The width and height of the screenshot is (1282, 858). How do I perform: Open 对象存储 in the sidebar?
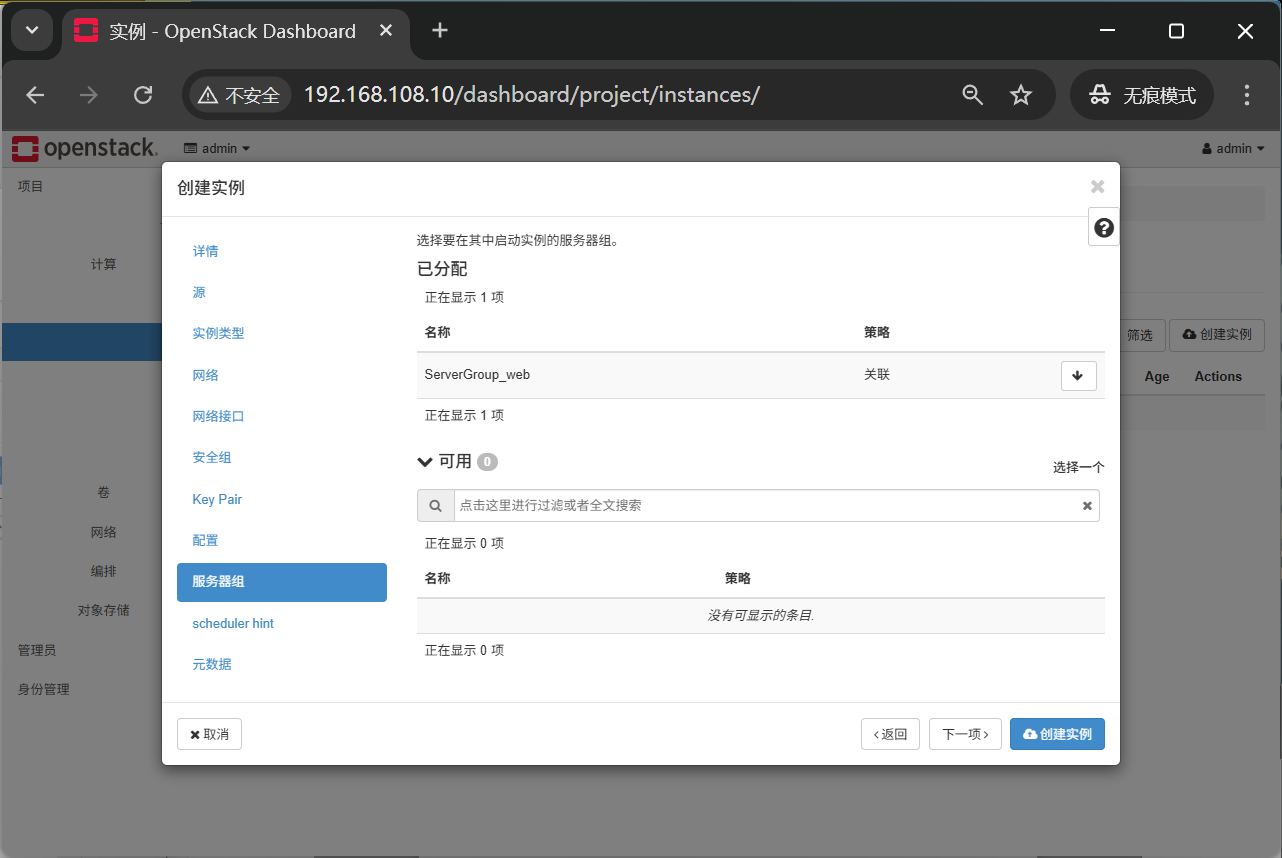point(104,610)
